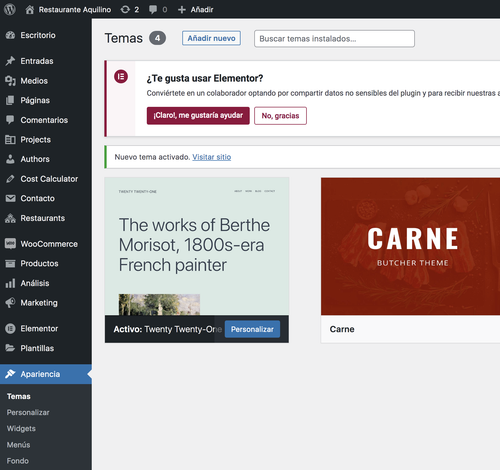Click the Projects icon in sidebar

point(10,140)
